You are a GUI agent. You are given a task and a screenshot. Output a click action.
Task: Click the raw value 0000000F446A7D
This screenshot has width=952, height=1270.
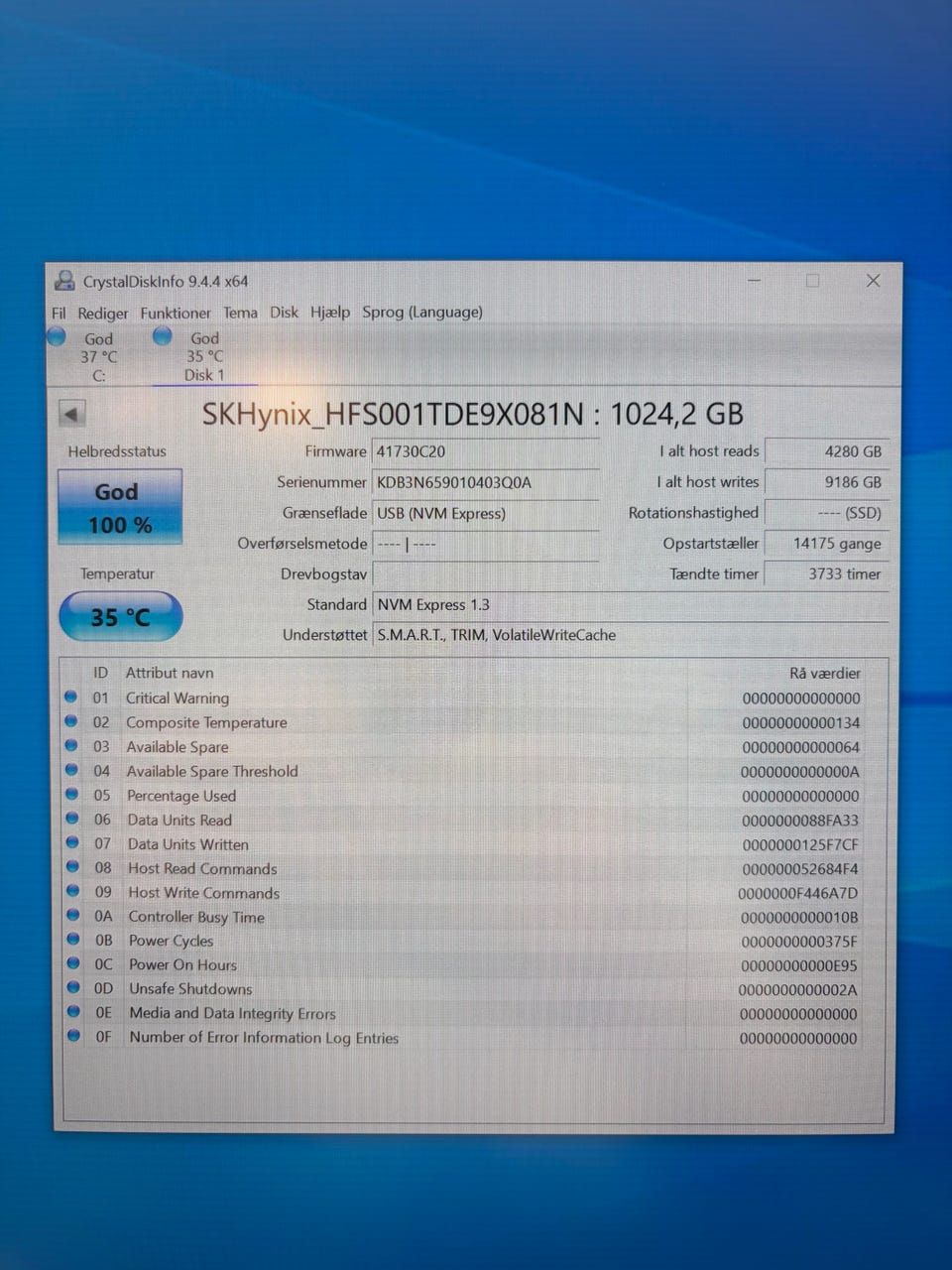(798, 893)
